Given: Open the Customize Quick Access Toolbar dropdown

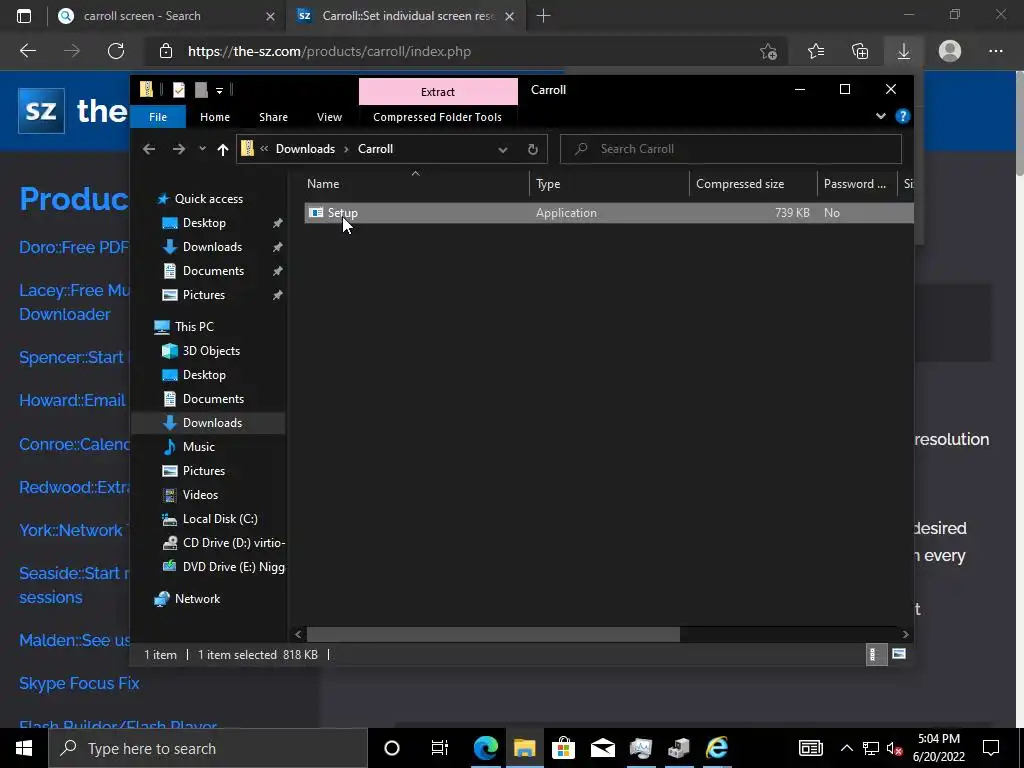Looking at the screenshot, I should pos(219,90).
